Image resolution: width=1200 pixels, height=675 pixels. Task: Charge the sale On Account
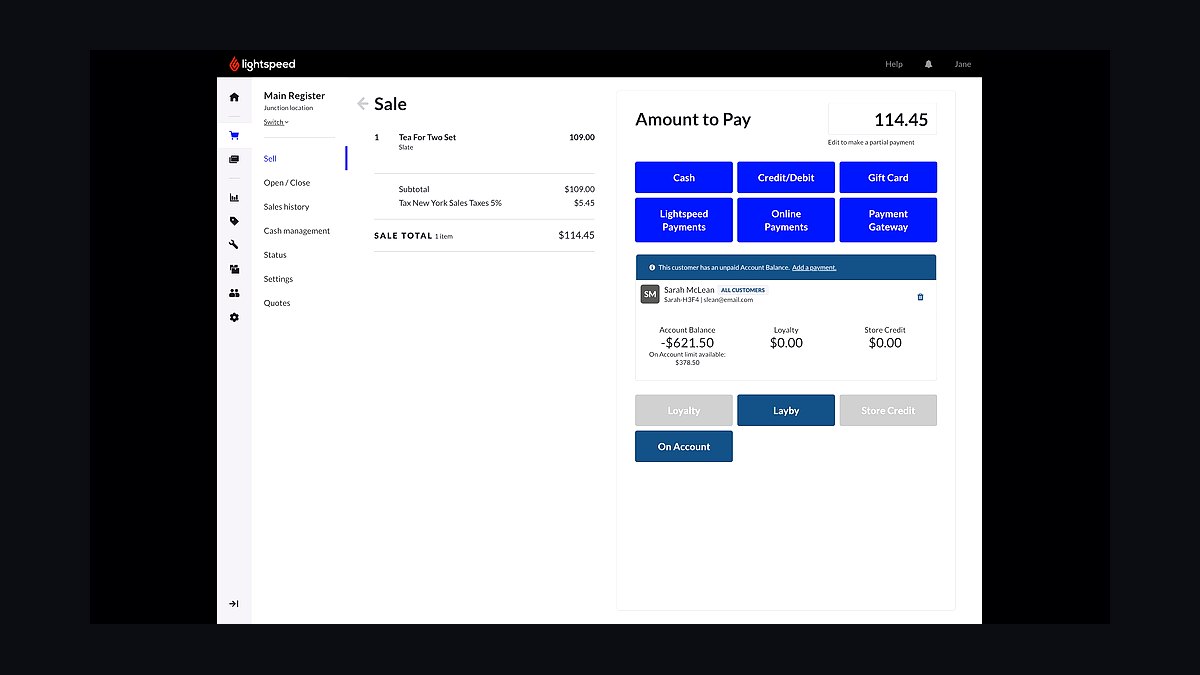[684, 446]
